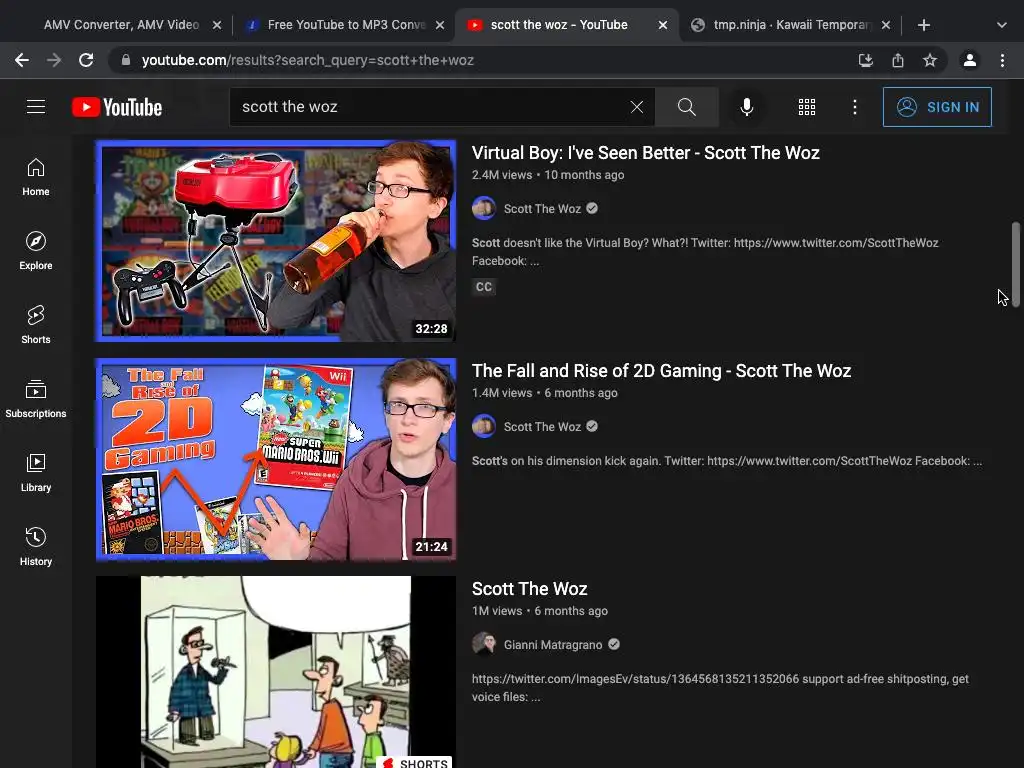Screen dimensions: 1024x768
Task: Click Scott The Woz avatar under 2D Gaming video
Action: tap(484, 426)
